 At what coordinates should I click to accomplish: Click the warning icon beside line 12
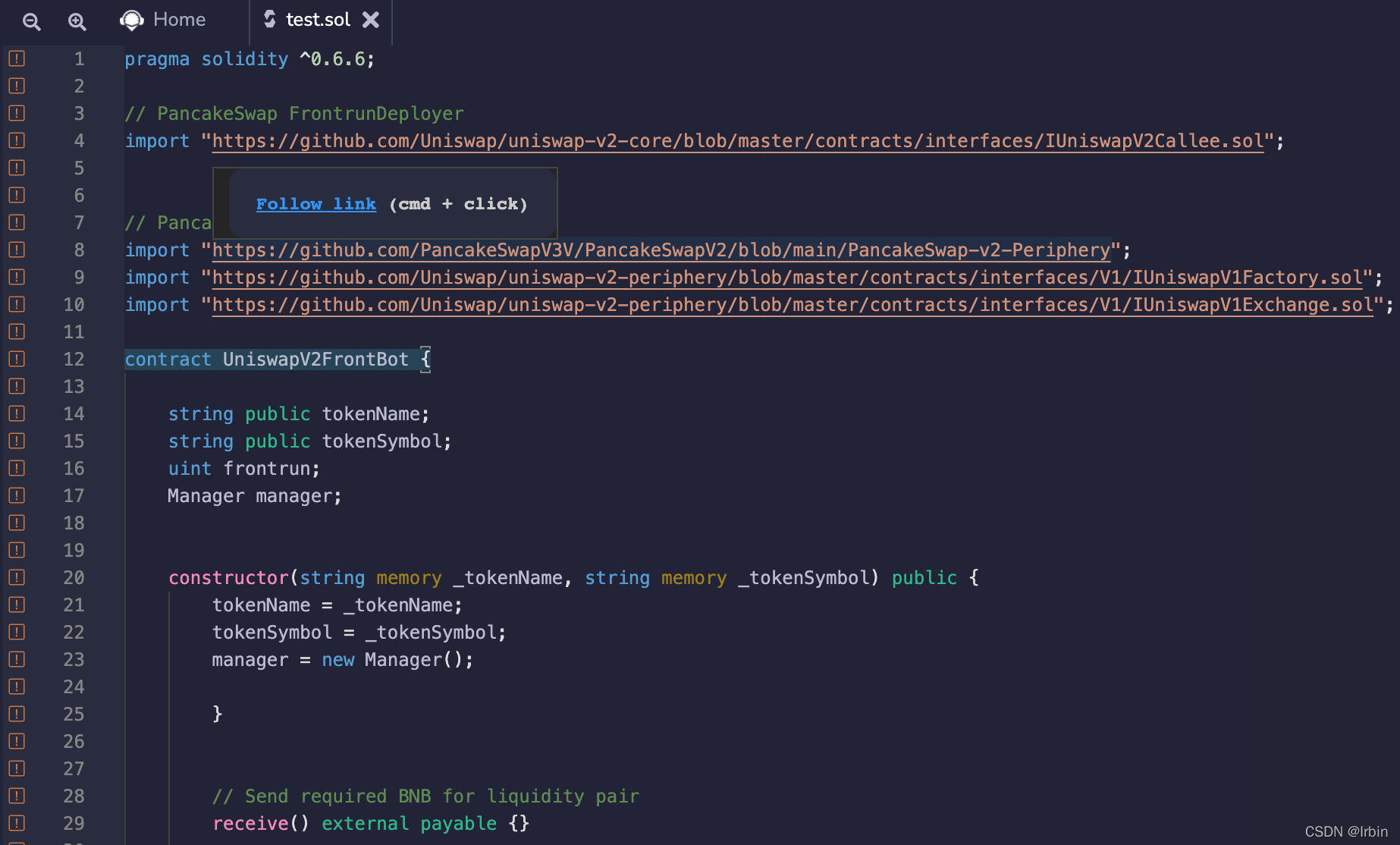pyautogui.click(x=17, y=359)
